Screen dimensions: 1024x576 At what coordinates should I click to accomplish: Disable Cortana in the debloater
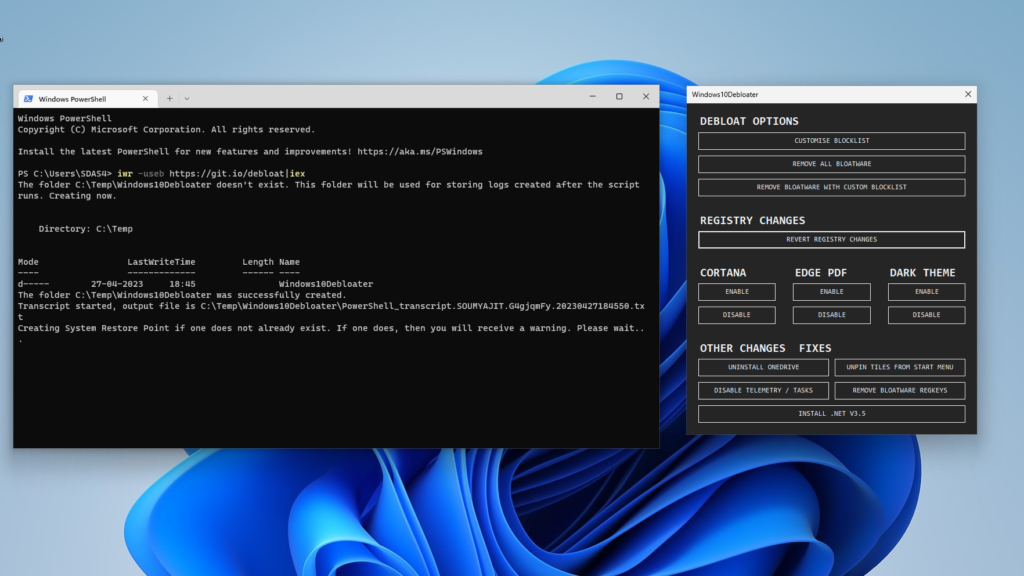pyautogui.click(x=737, y=315)
